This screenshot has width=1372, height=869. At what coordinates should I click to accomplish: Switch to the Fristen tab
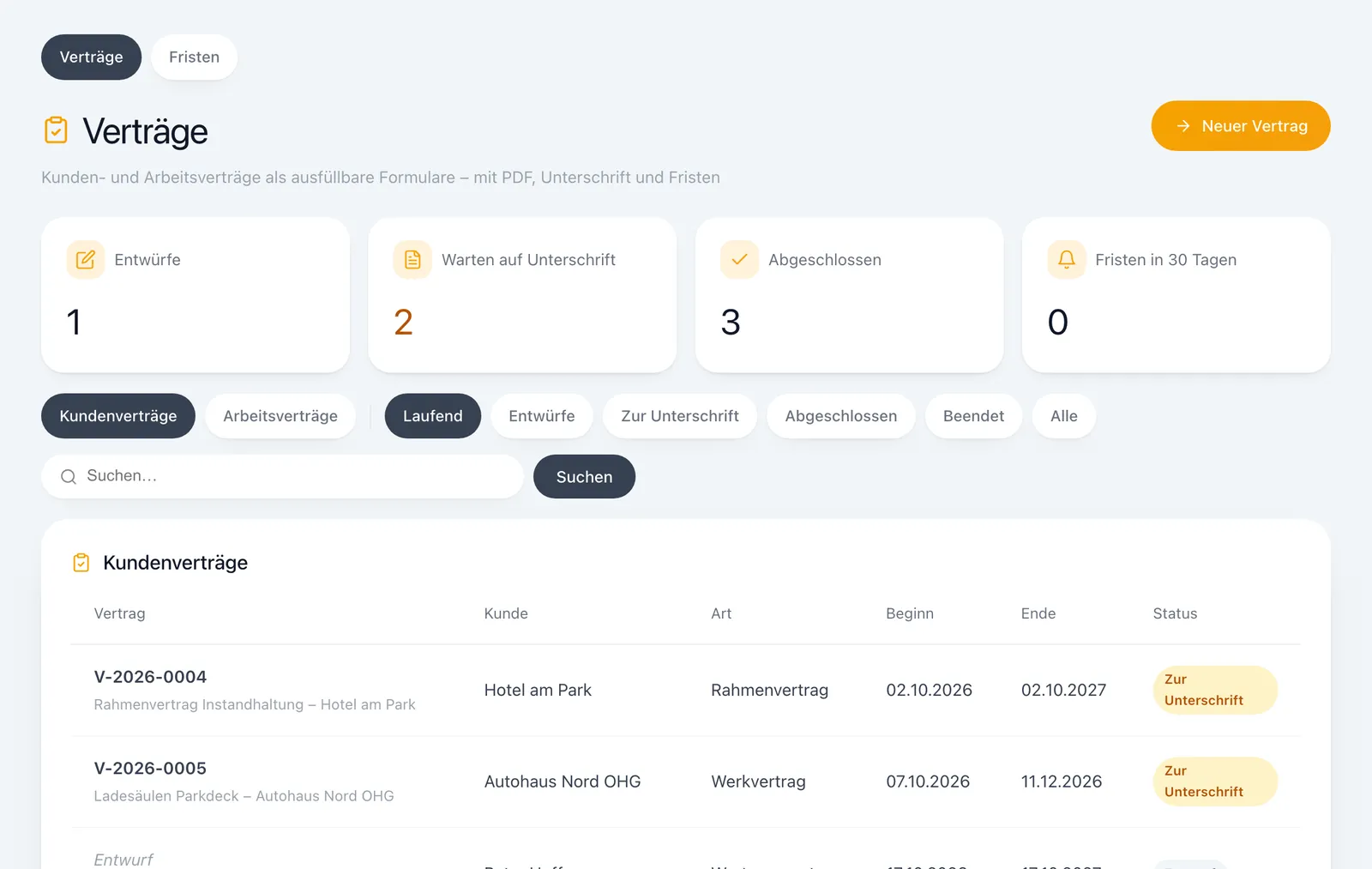coord(194,57)
